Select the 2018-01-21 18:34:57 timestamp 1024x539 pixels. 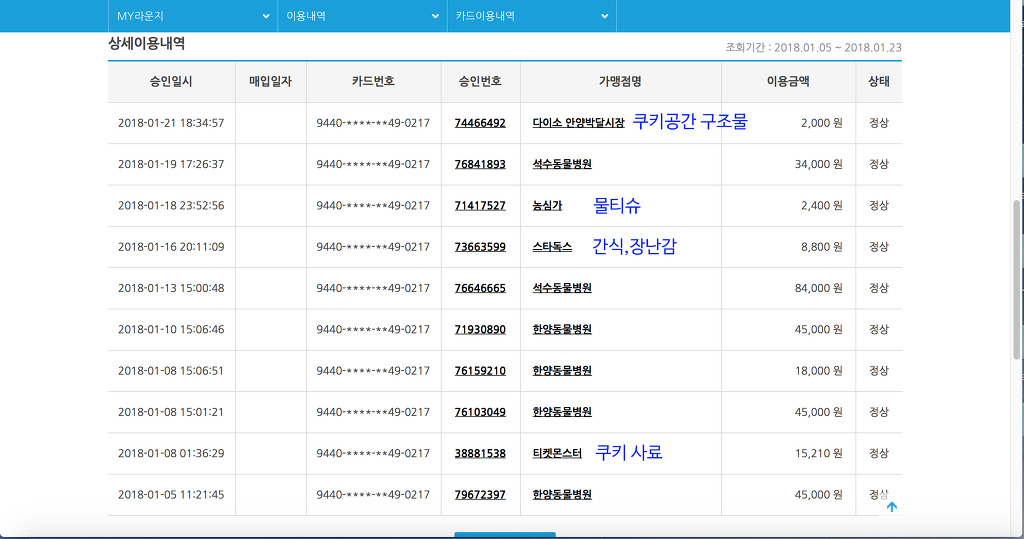(171, 123)
